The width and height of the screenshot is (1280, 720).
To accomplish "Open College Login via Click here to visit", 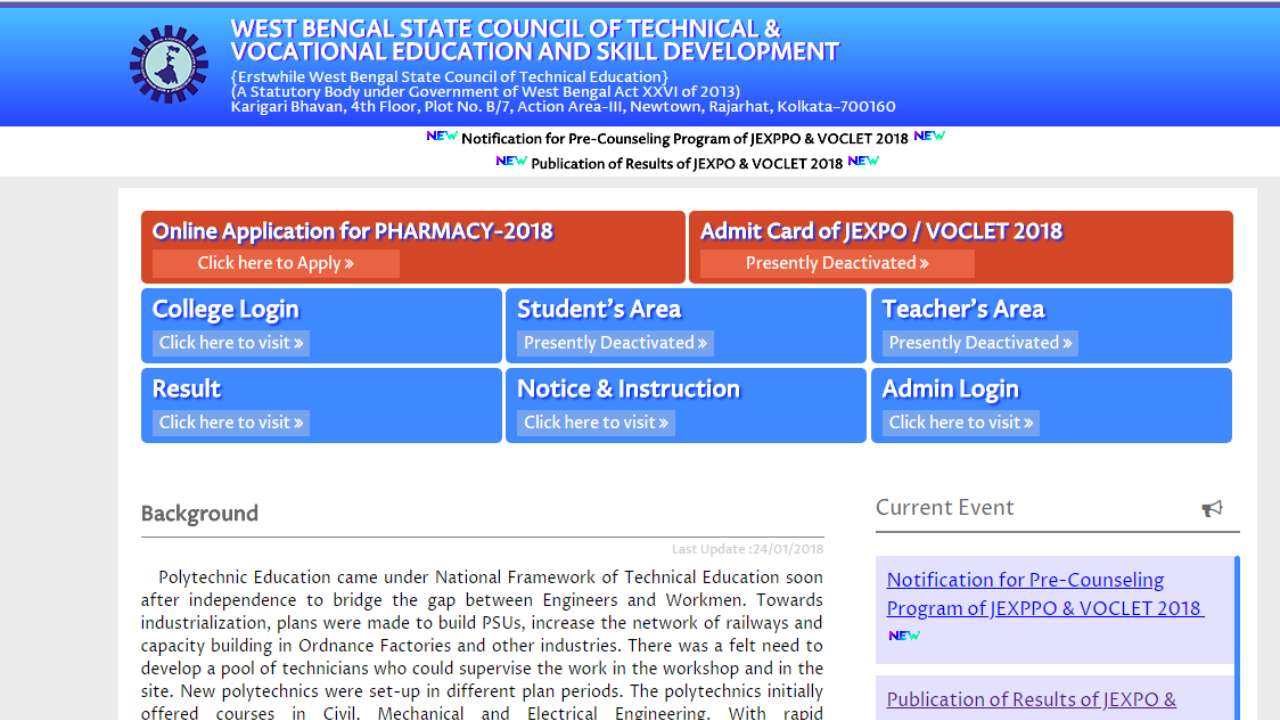I will coord(229,342).
